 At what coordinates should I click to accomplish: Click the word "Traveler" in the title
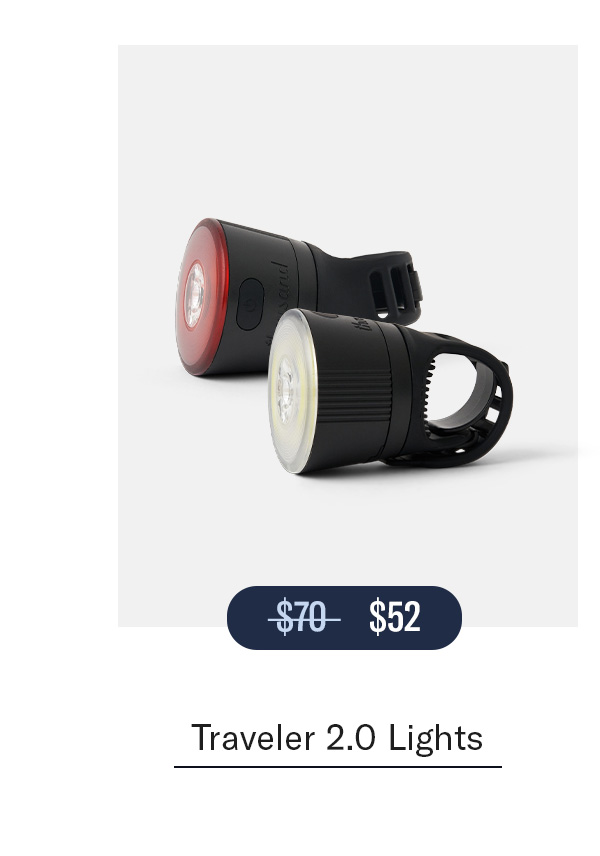[253, 738]
